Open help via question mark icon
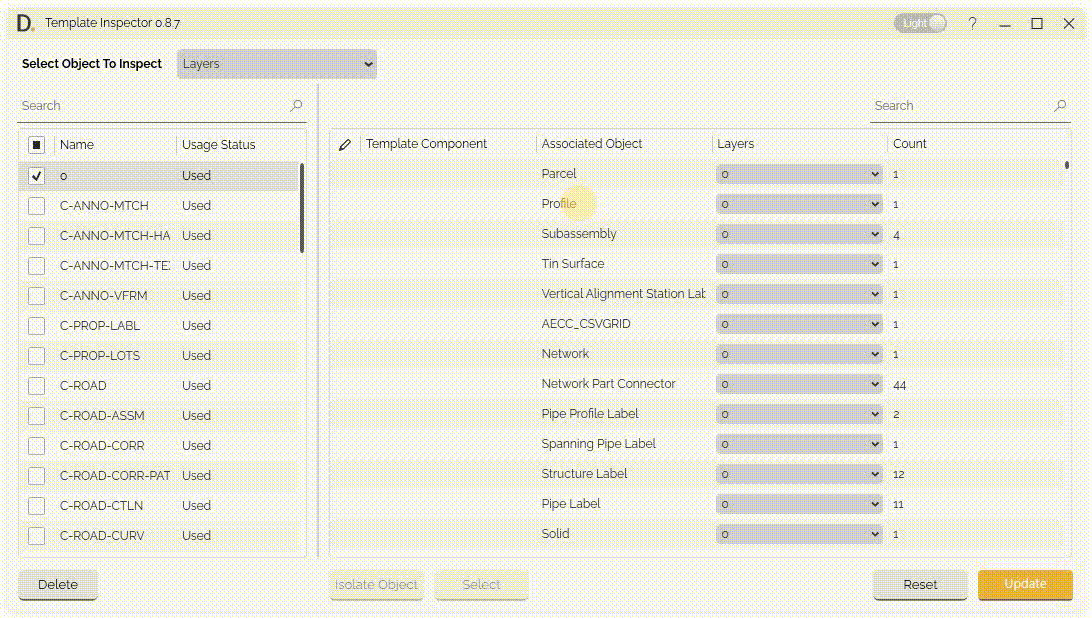Viewport: 1092px width, 618px height. click(x=972, y=23)
